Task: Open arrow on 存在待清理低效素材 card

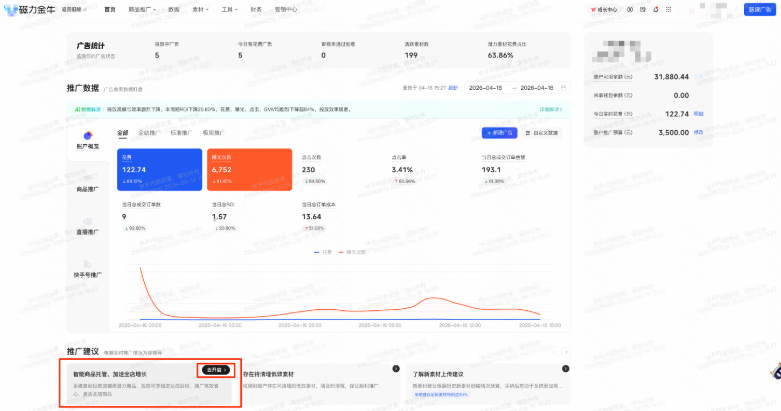Action: (x=396, y=369)
